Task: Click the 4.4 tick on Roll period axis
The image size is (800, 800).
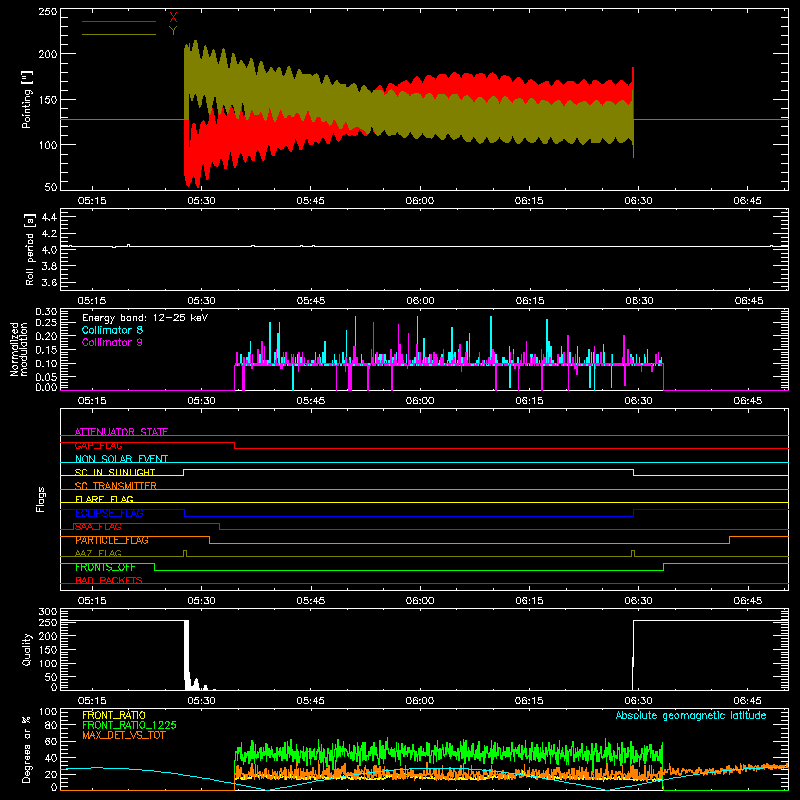Action: coord(49,217)
